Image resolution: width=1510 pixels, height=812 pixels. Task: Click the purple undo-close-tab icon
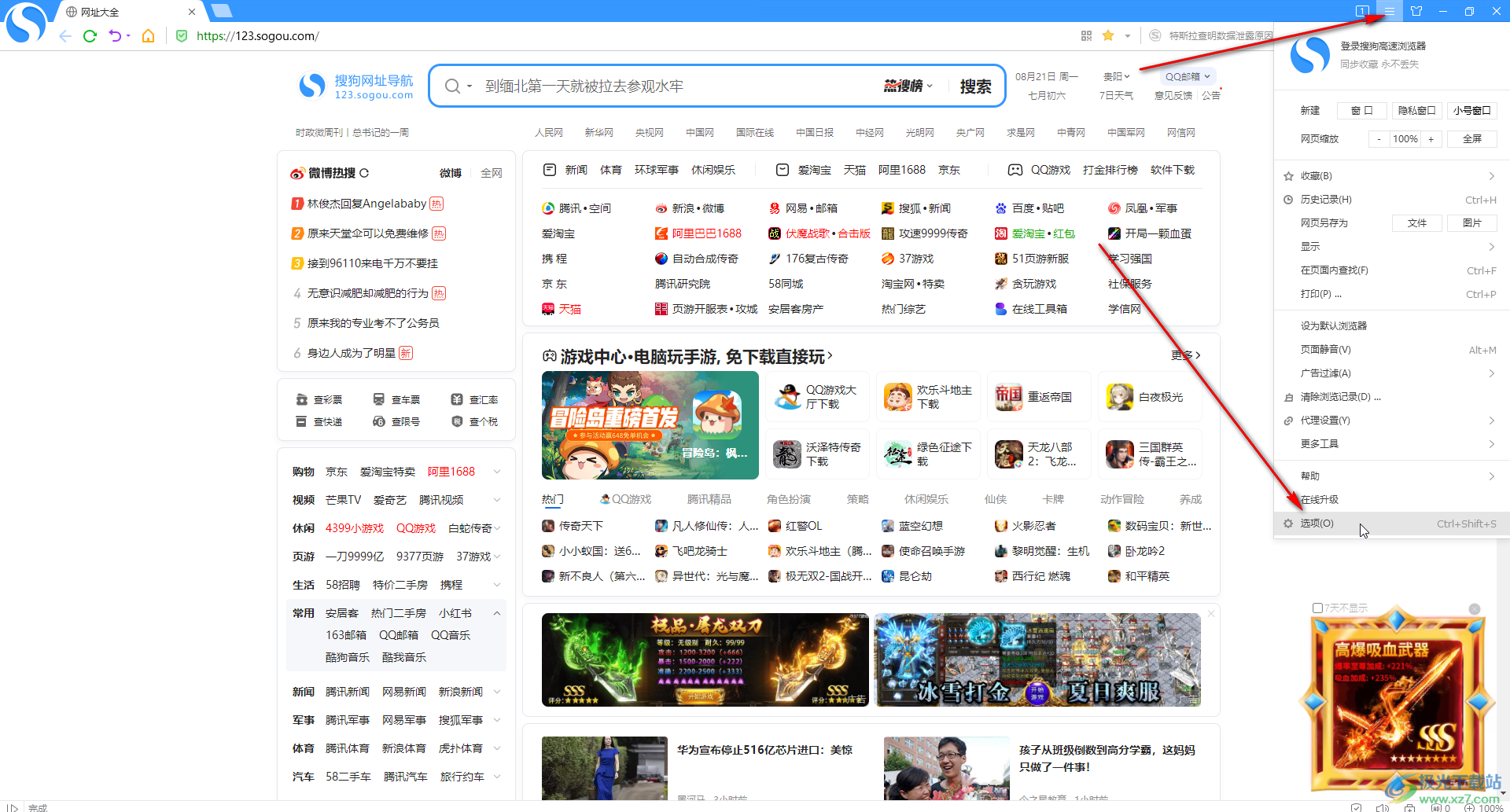pyautogui.click(x=116, y=36)
